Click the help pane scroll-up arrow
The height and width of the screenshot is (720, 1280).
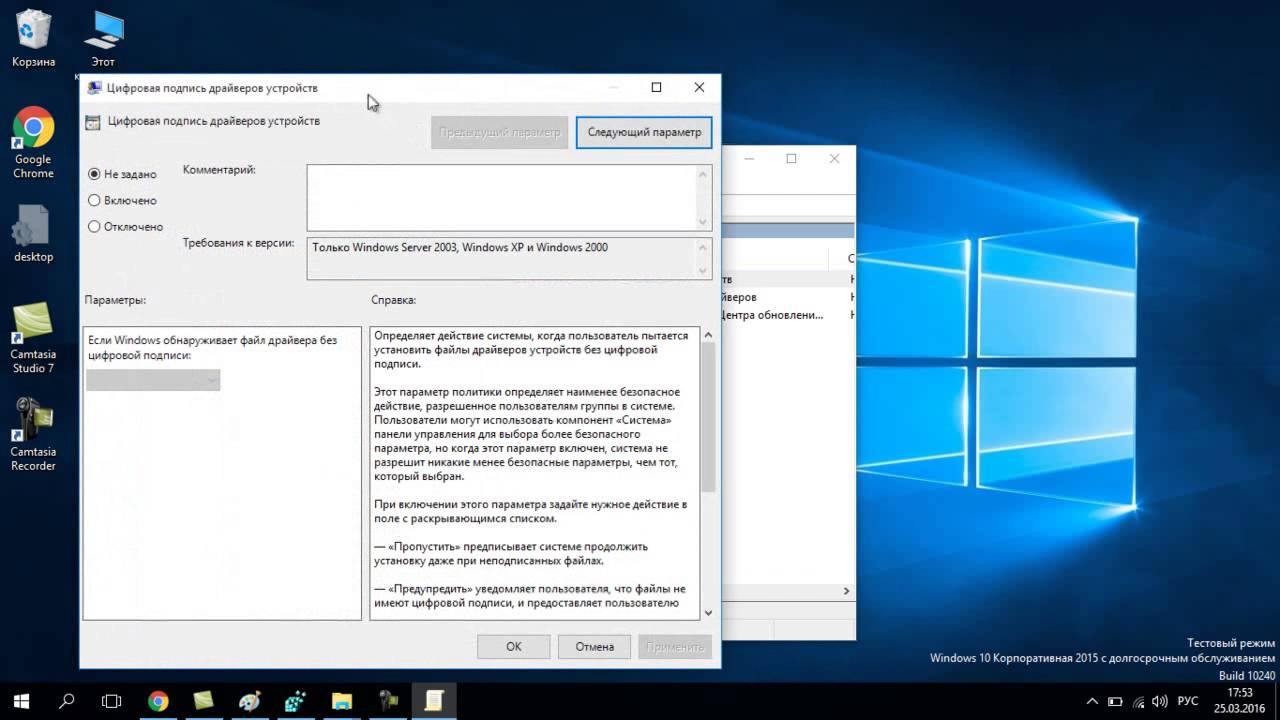[708, 335]
